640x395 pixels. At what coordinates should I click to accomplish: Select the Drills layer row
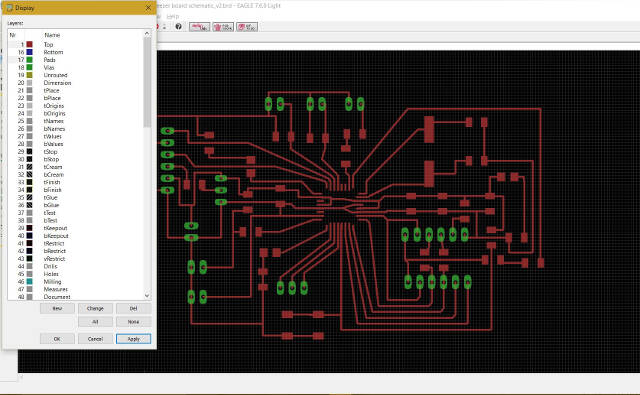coord(76,266)
